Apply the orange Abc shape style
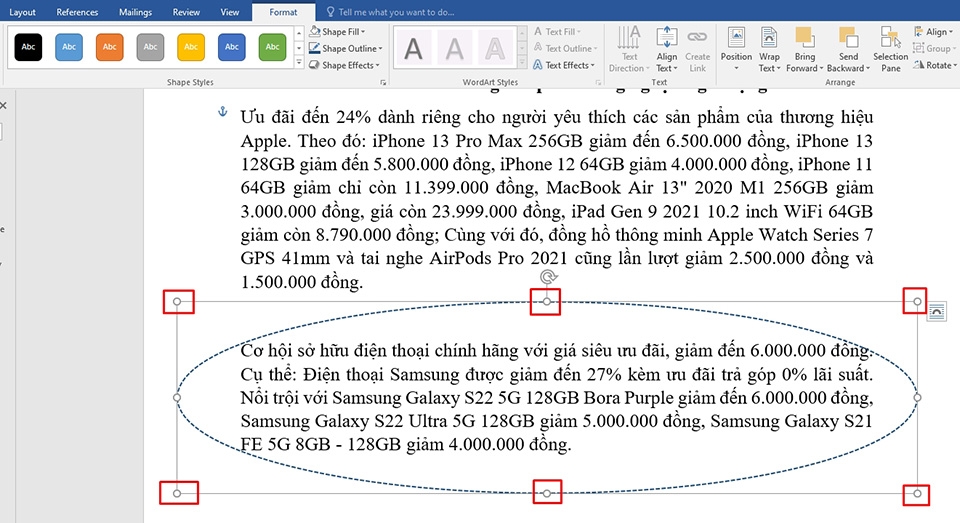This screenshot has height=523, width=960. [x=110, y=47]
